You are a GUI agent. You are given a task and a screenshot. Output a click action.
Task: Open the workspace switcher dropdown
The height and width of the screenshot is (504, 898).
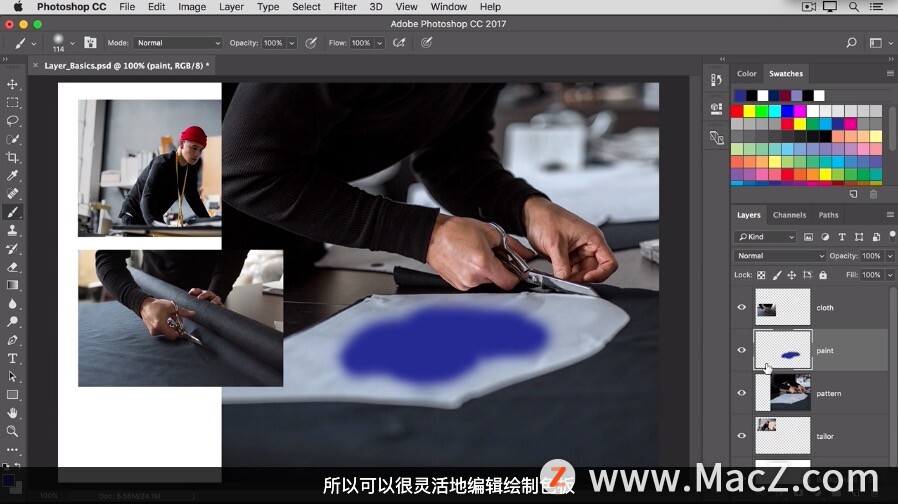tap(879, 42)
